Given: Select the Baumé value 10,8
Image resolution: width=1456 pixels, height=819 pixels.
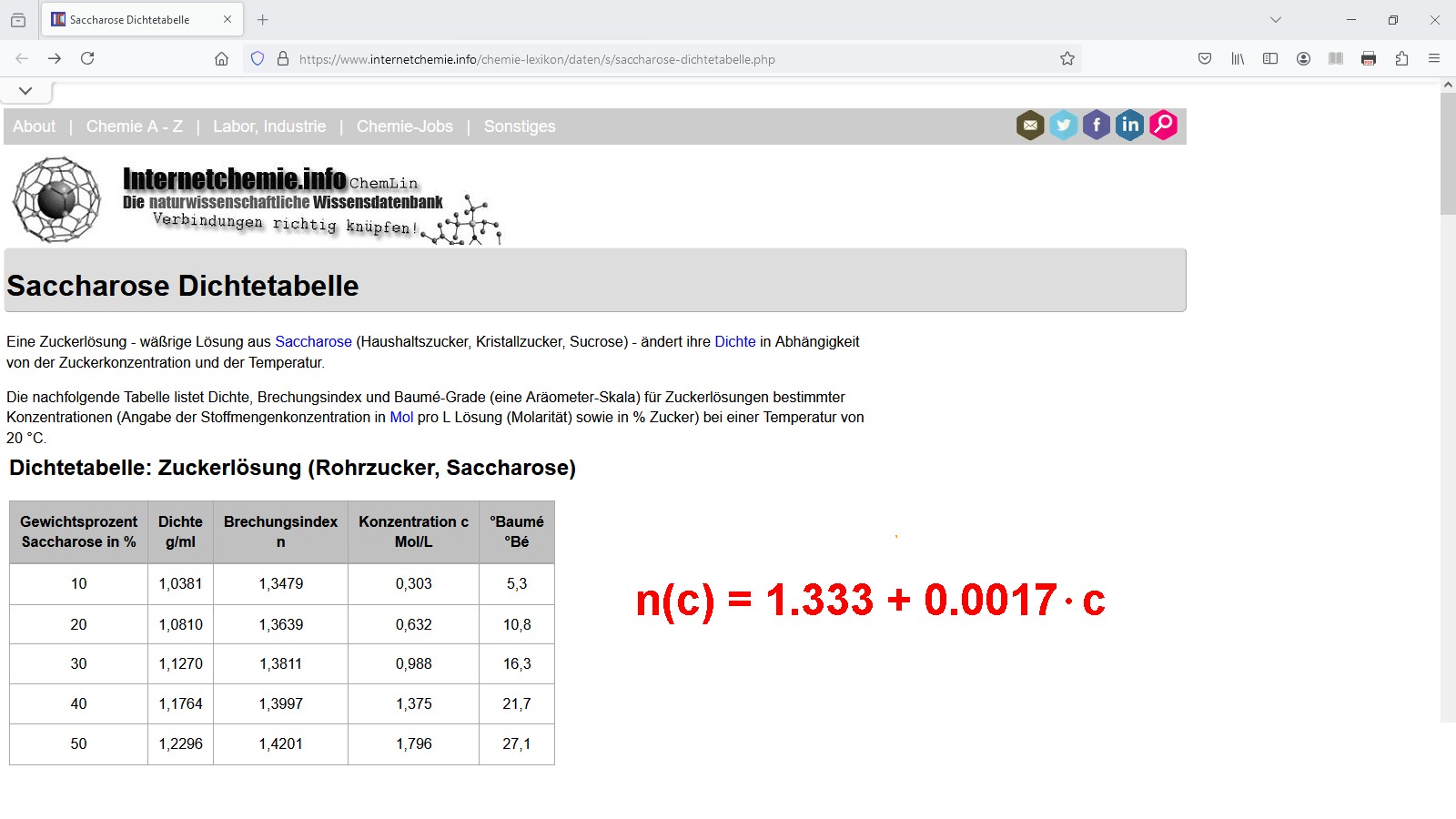Looking at the screenshot, I should pos(517,624).
